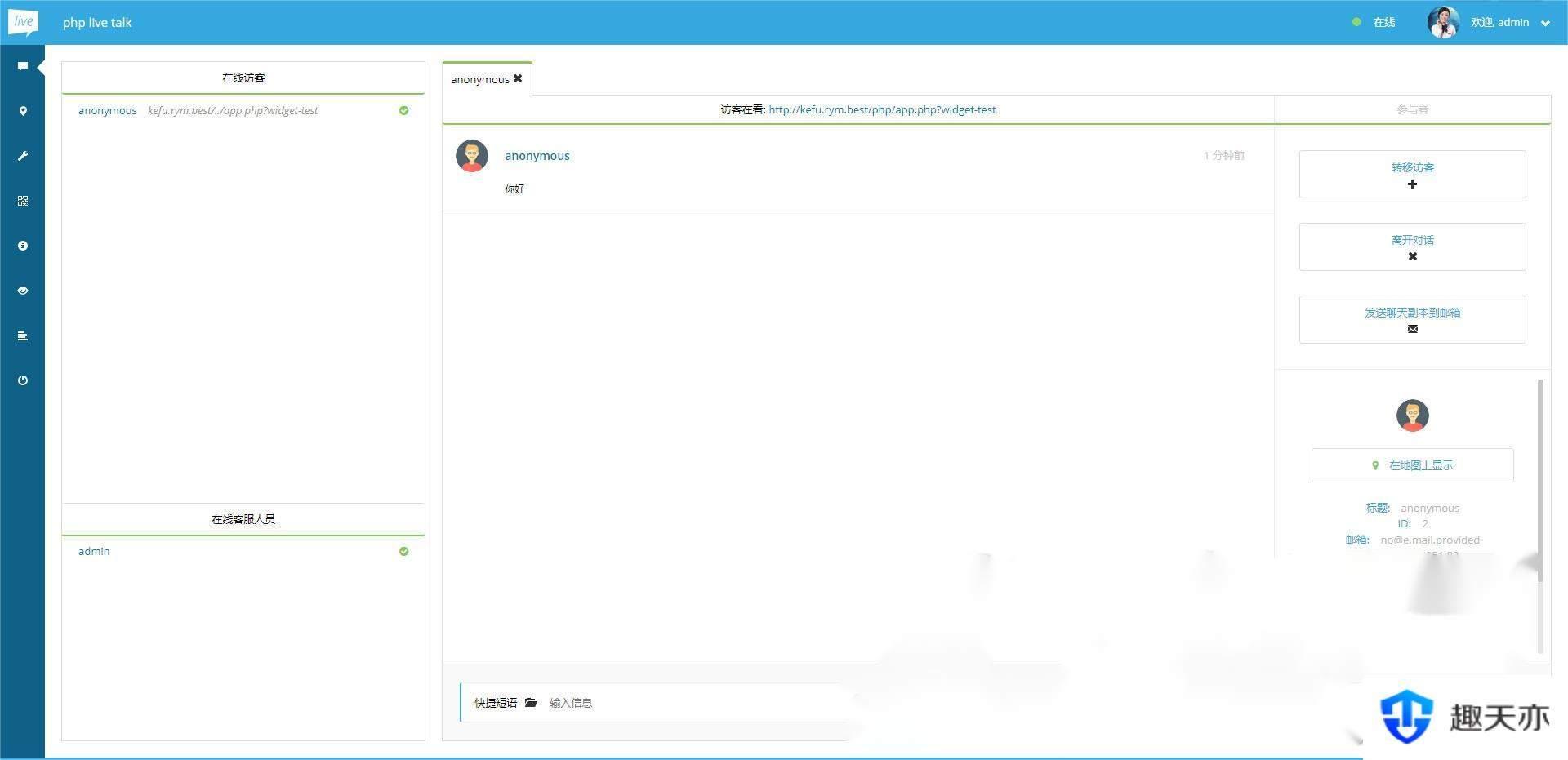This screenshot has width=1568, height=760.
Task: Open the chat bubble icon in sidebar
Action: [23, 66]
